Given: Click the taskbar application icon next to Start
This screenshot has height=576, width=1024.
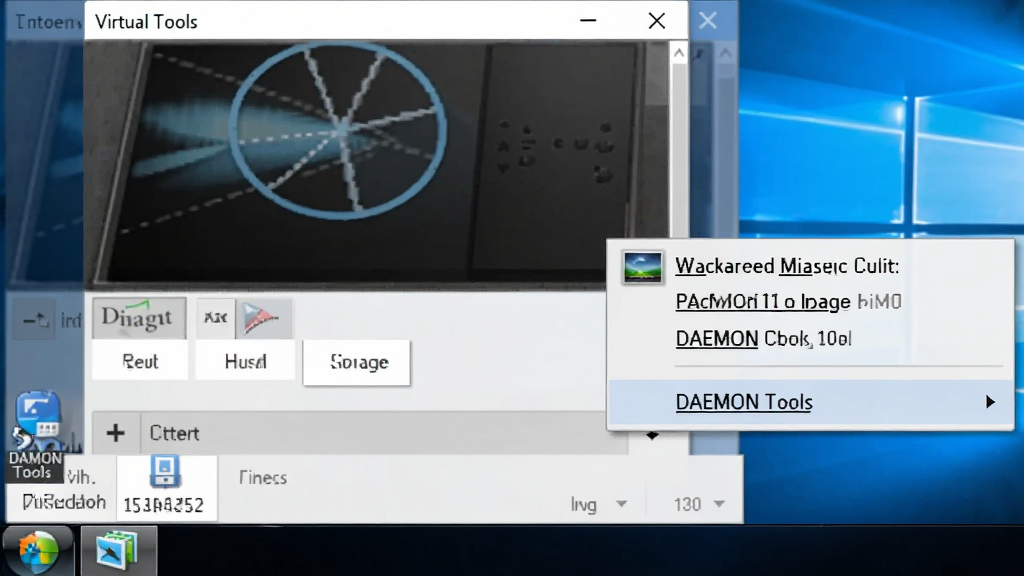Looking at the screenshot, I should point(118,551).
